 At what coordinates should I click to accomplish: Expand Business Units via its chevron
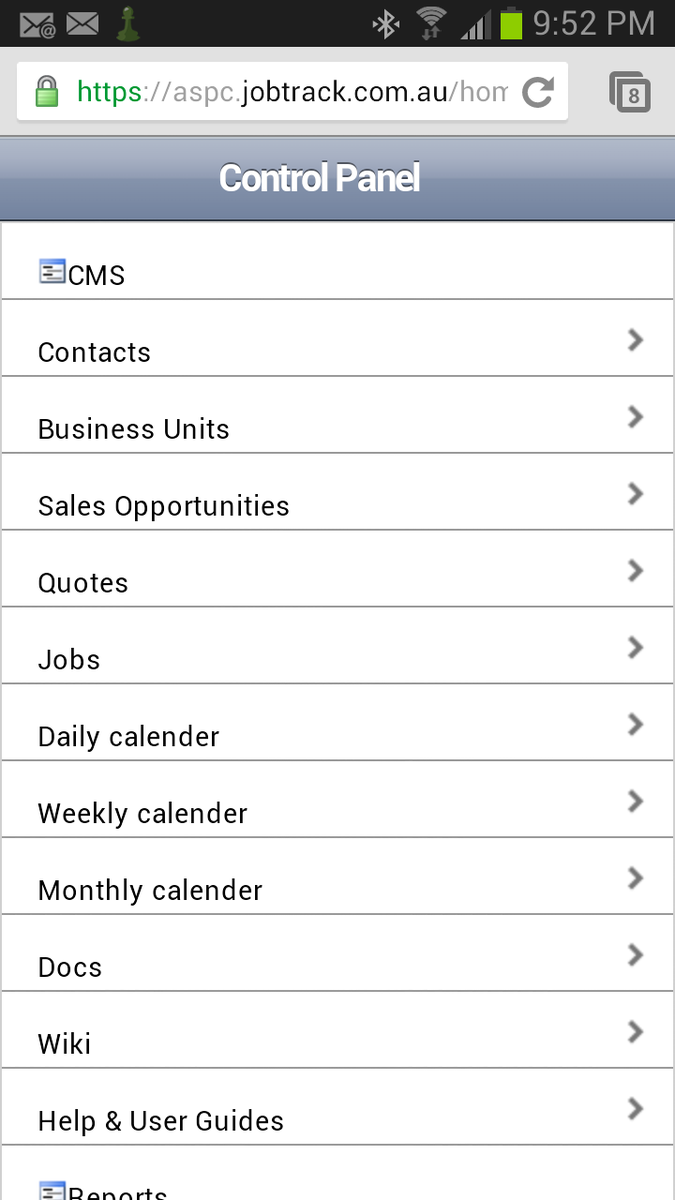tap(635, 417)
